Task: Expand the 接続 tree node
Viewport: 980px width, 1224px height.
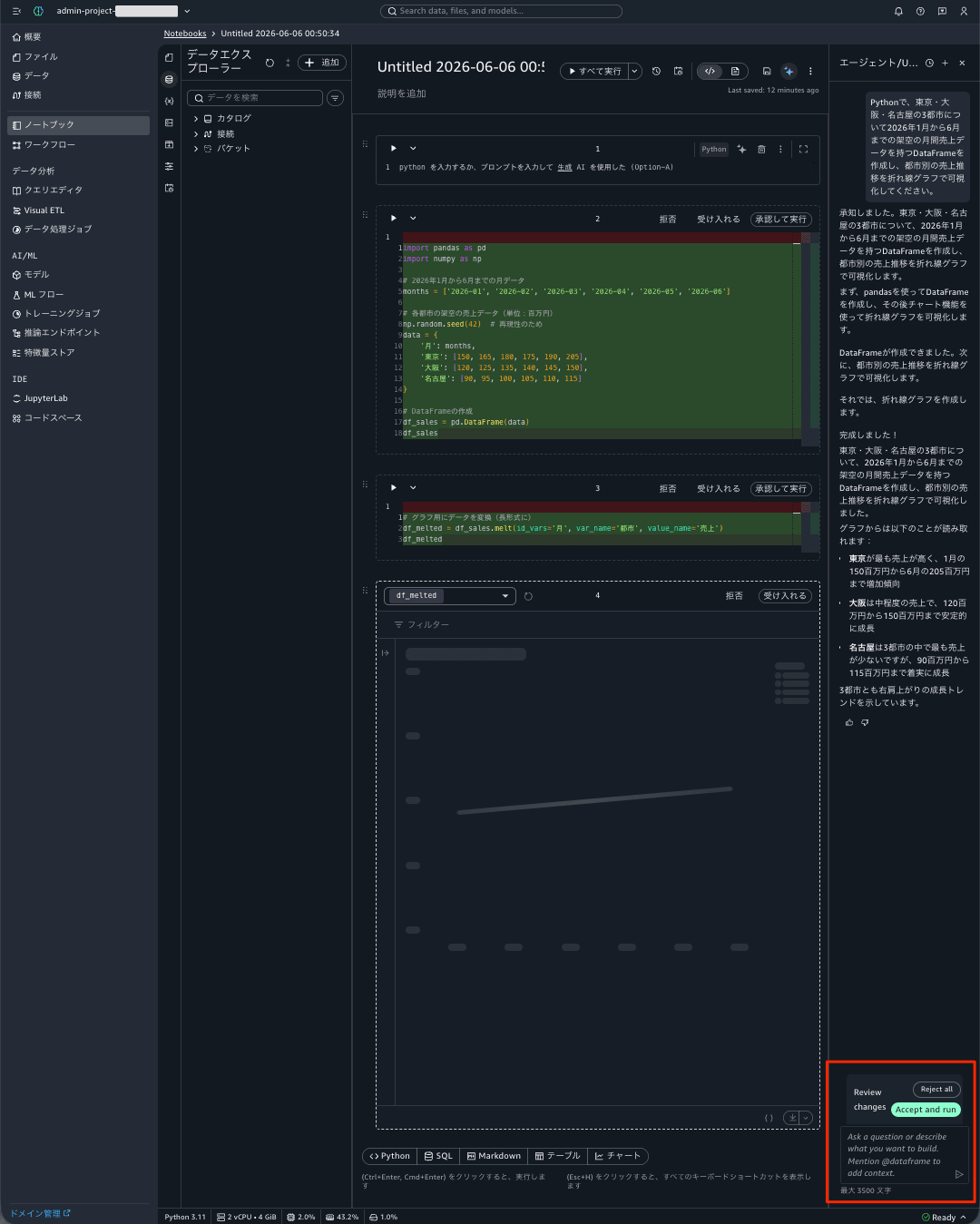Action: 196,133
